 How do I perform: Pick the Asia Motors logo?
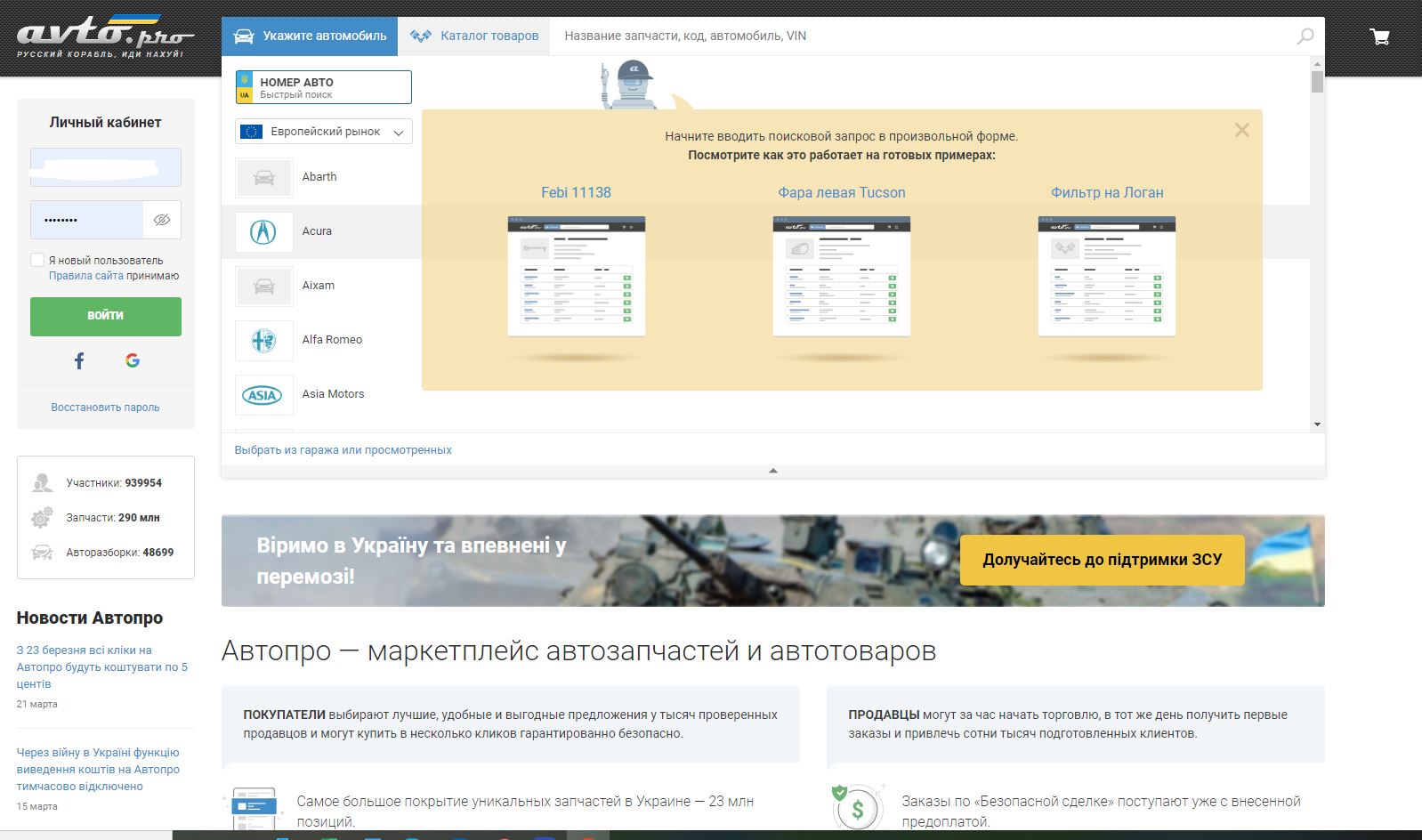click(263, 395)
